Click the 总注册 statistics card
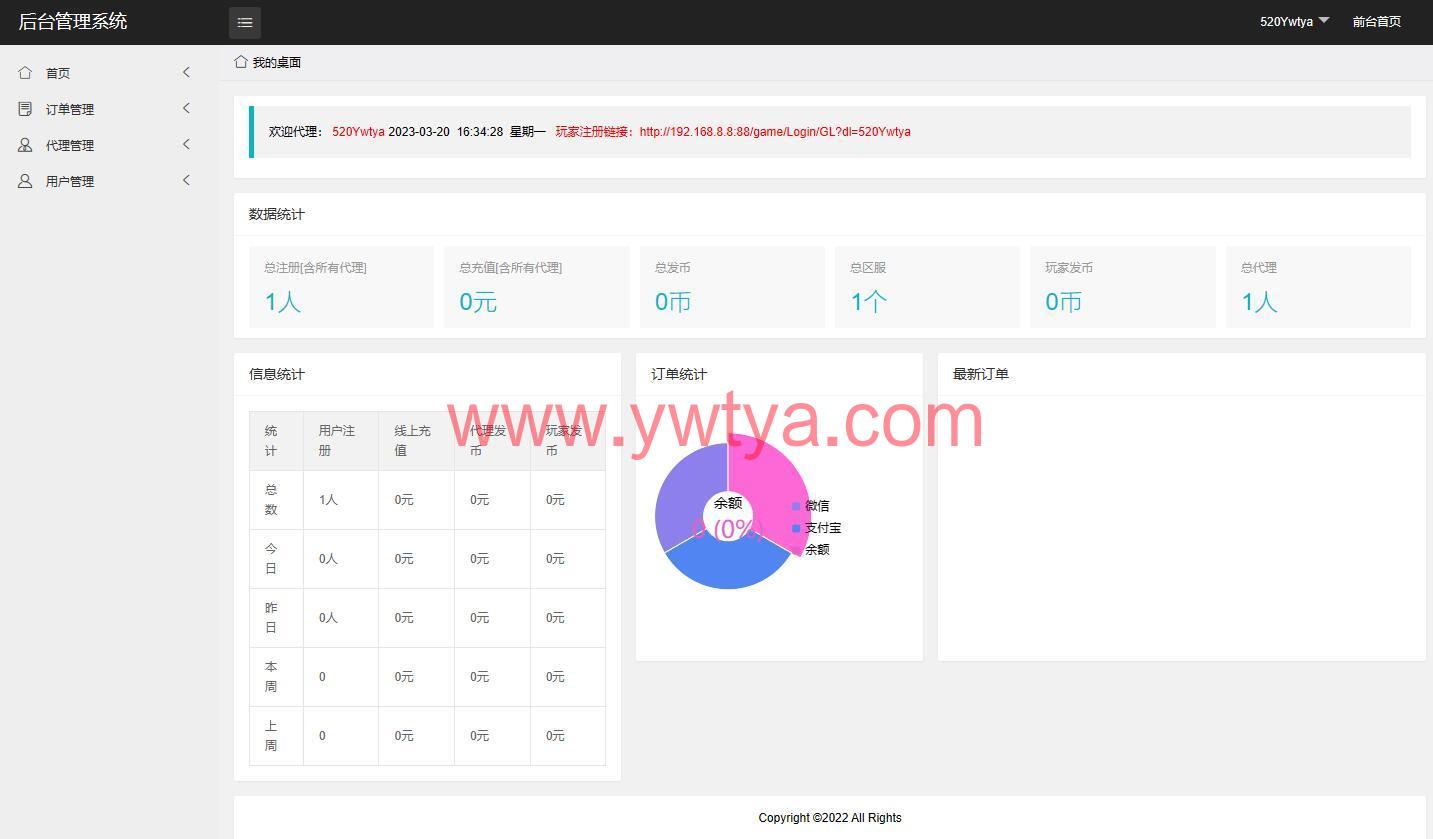This screenshot has width=1433, height=839. click(341, 287)
